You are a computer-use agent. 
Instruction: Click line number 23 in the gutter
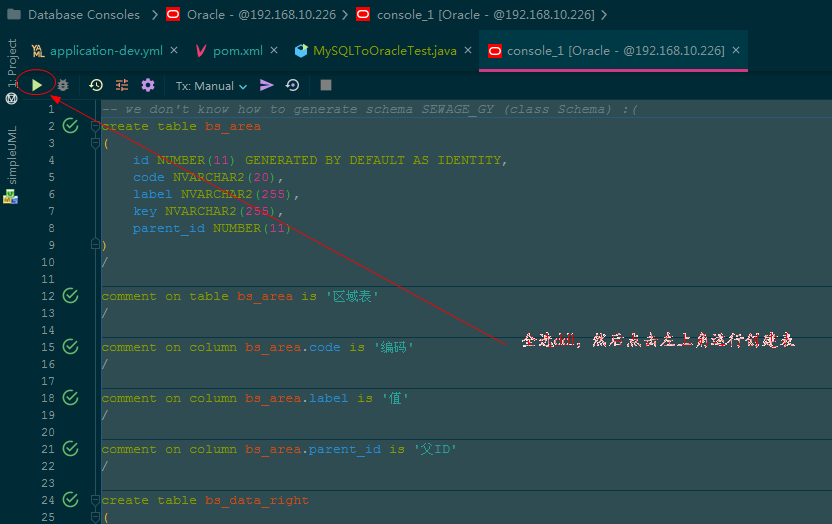(x=48, y=483)
